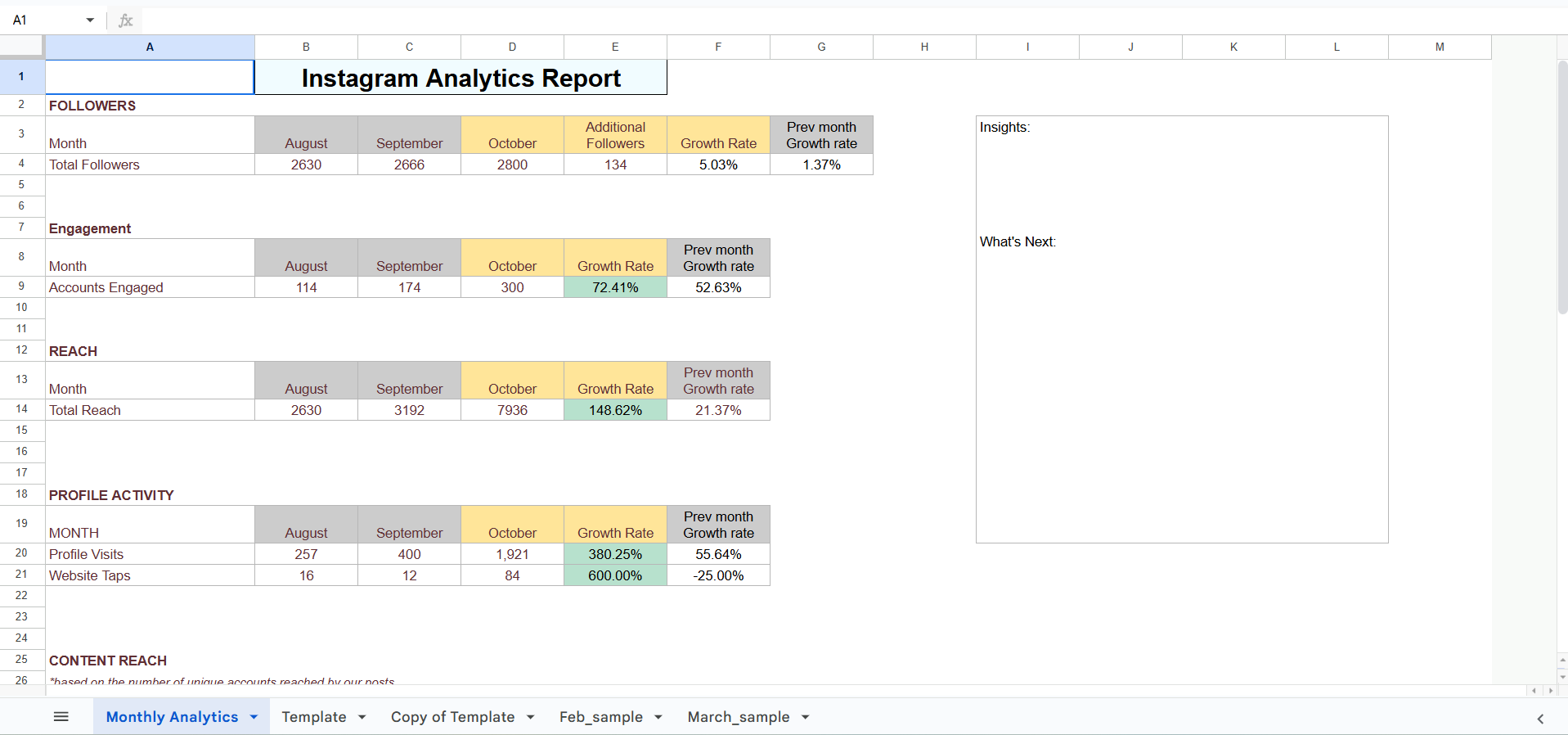Viewport: 1568px width, 735px height.
Task: Select the Instagram Analytics Report title cell
Action: click(461, 78)
